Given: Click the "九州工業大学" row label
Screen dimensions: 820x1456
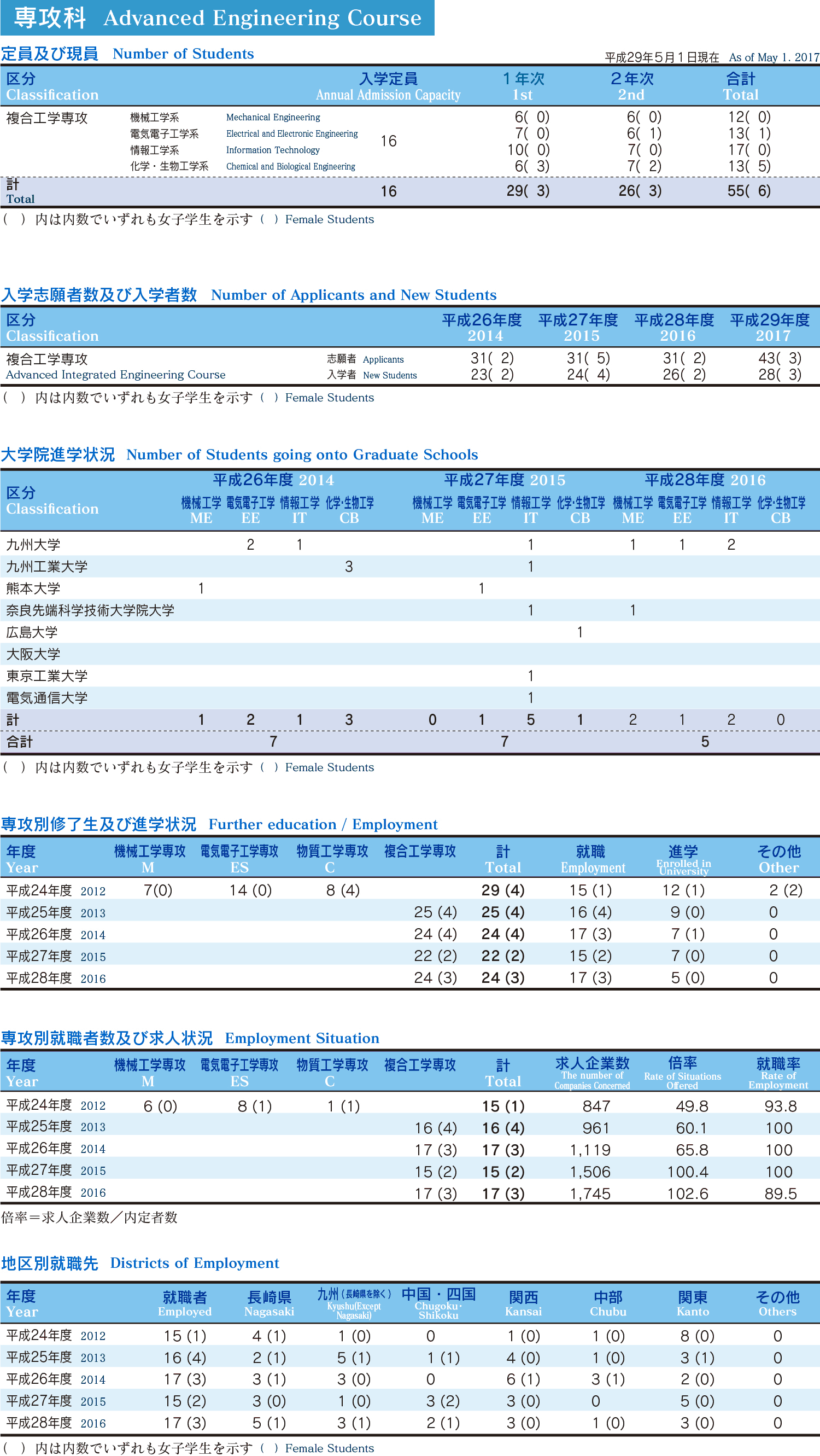Looking at the screenshot, I should [x=47, y=567].
